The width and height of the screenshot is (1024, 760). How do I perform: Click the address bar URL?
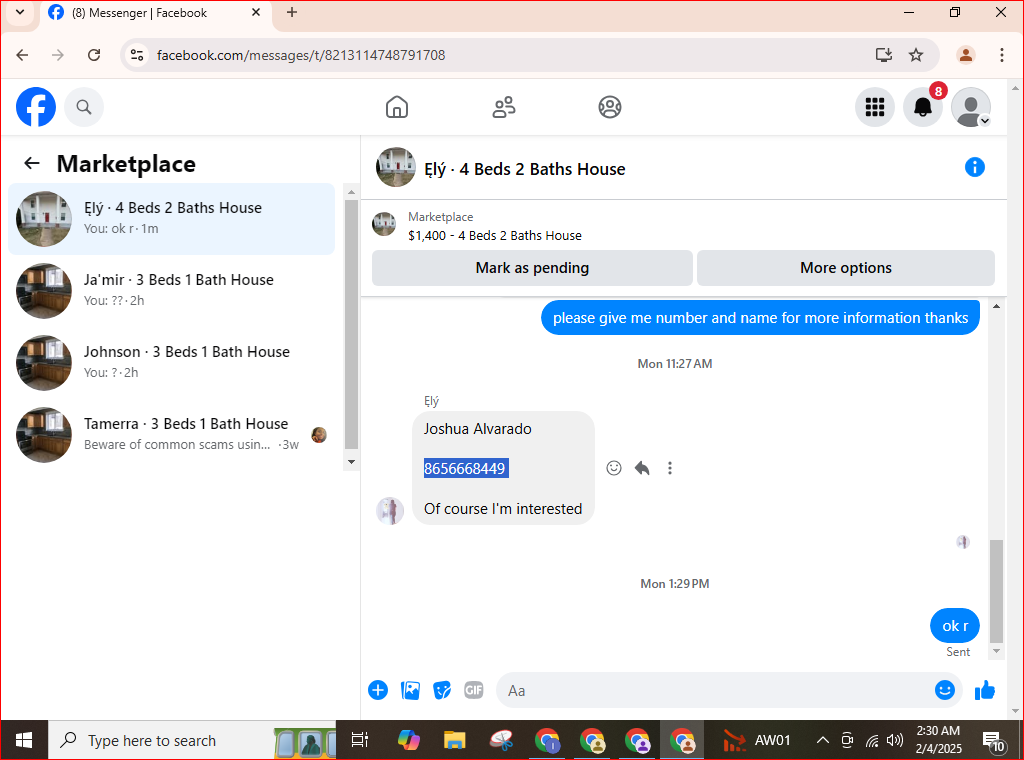[x=301, y=55]
